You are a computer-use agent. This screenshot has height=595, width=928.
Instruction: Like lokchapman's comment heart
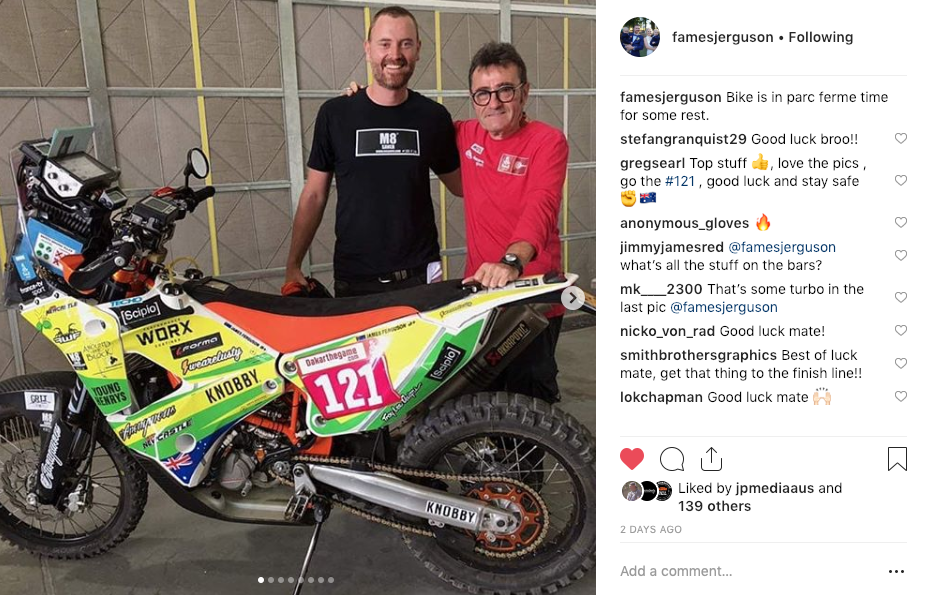pyautogui.click(x=900, y=397)
